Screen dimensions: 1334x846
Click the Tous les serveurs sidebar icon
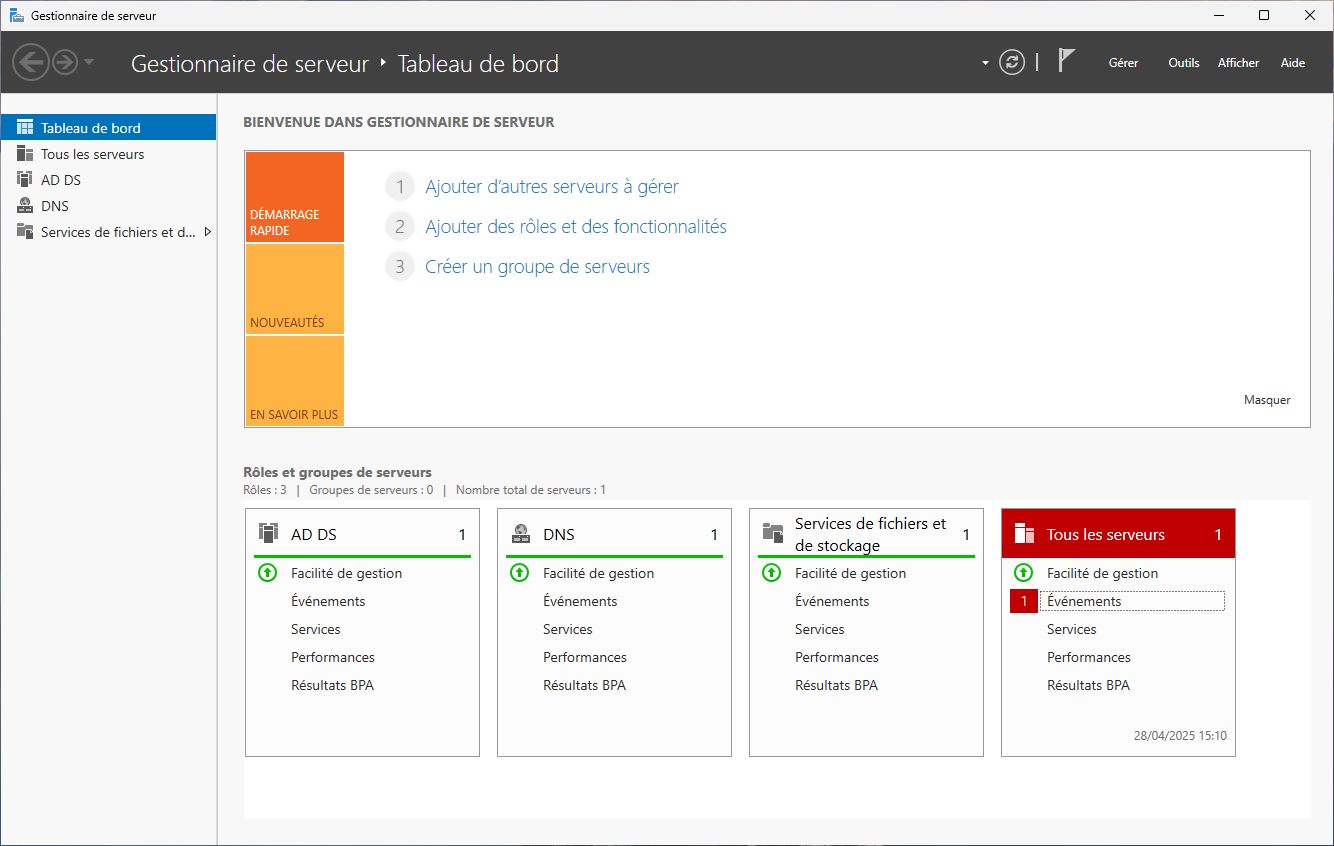pyautogui.click(x=25, y=154)
